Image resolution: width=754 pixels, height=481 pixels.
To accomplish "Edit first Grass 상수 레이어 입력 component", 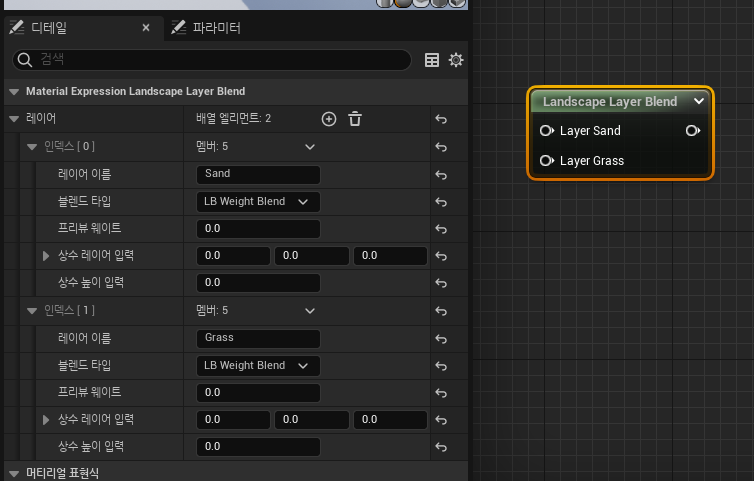I will coord(233,420).
